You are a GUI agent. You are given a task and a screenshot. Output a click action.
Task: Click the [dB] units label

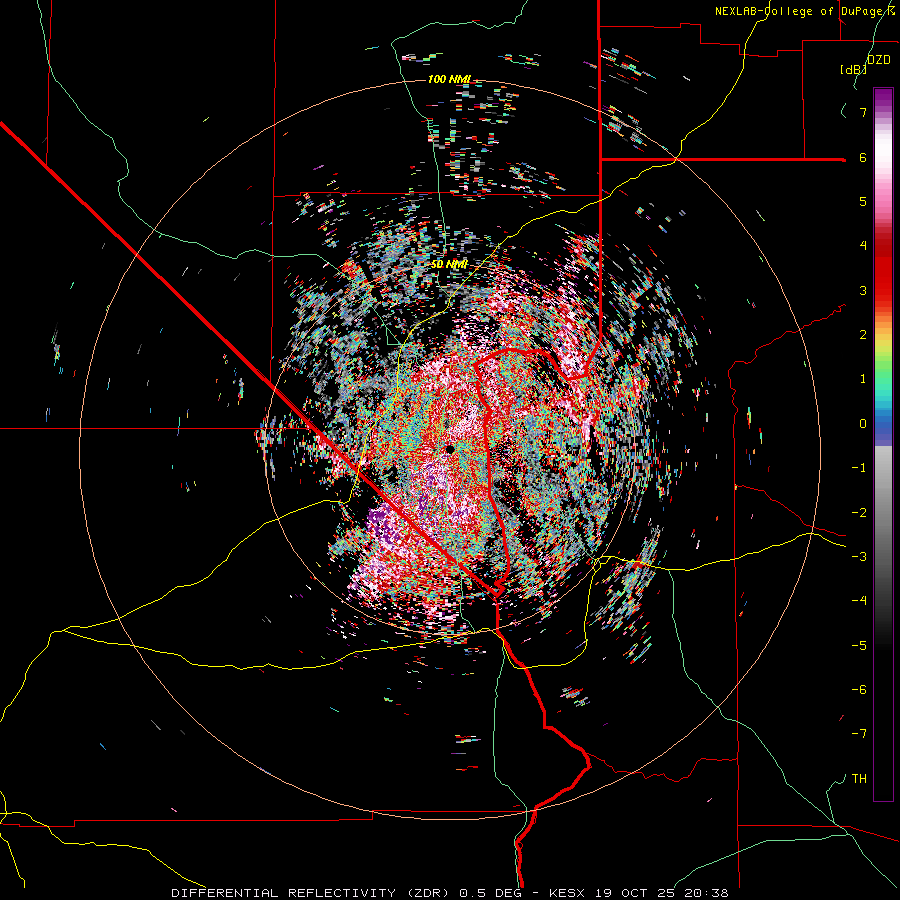(x=853, y=69)
